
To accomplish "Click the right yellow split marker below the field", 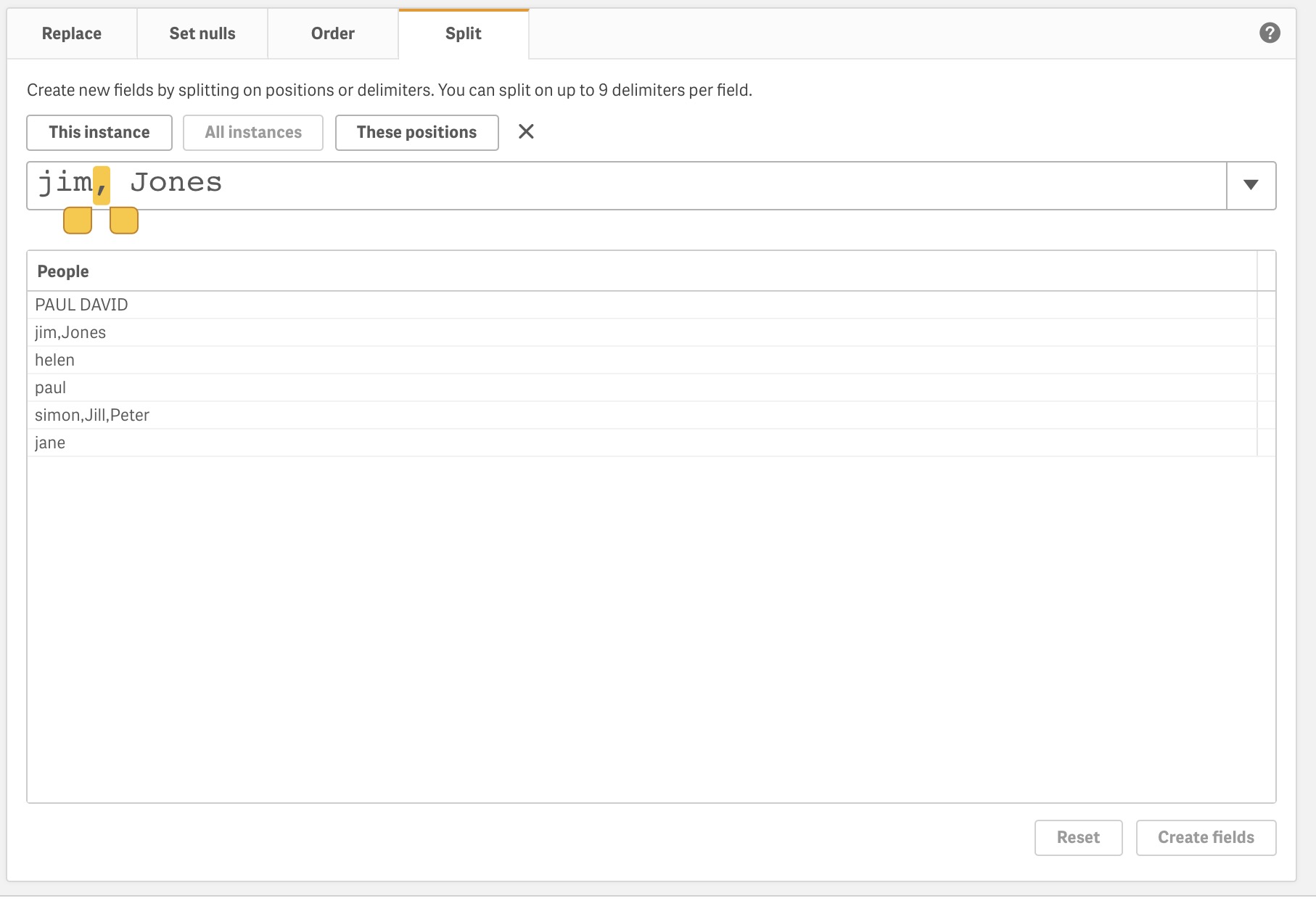I will [124, 221].
